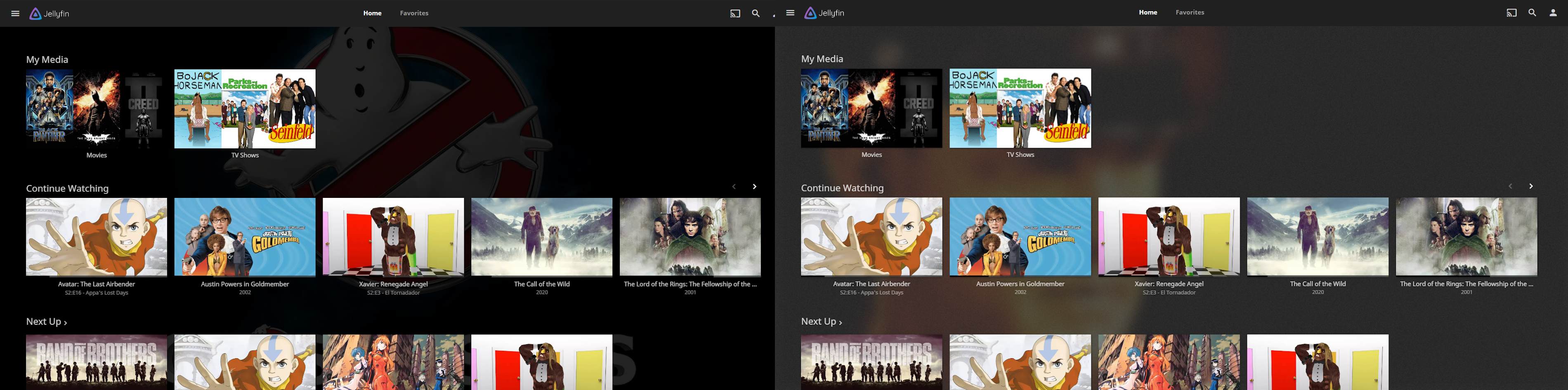Go to previous Continue Watching page, right window
Viewport: 1568px width, 390px height.
click(1510, 186)
